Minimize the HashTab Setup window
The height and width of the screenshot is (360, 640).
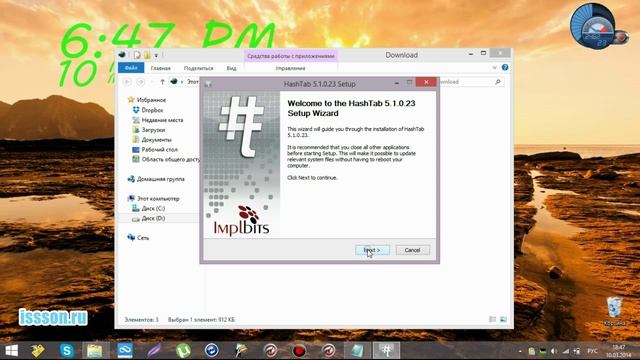click(x=396, y=83)
